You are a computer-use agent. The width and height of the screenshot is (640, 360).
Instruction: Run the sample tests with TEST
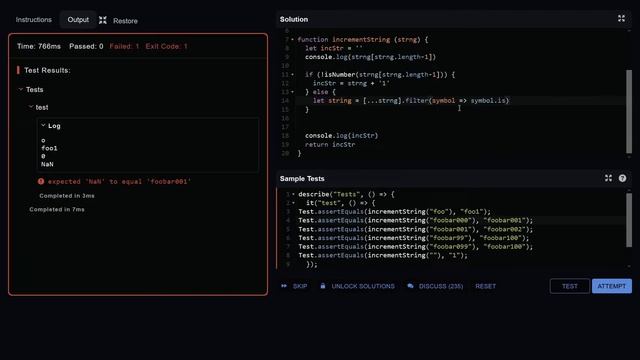[x=569, y=286]
